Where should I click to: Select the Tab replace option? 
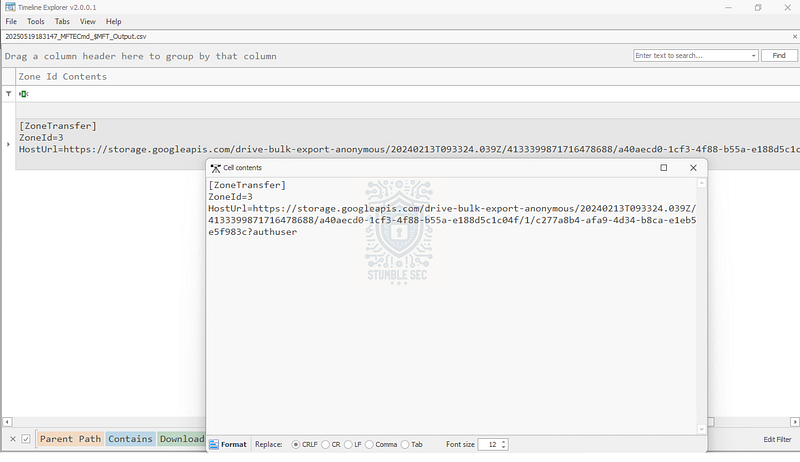(412, 445)
